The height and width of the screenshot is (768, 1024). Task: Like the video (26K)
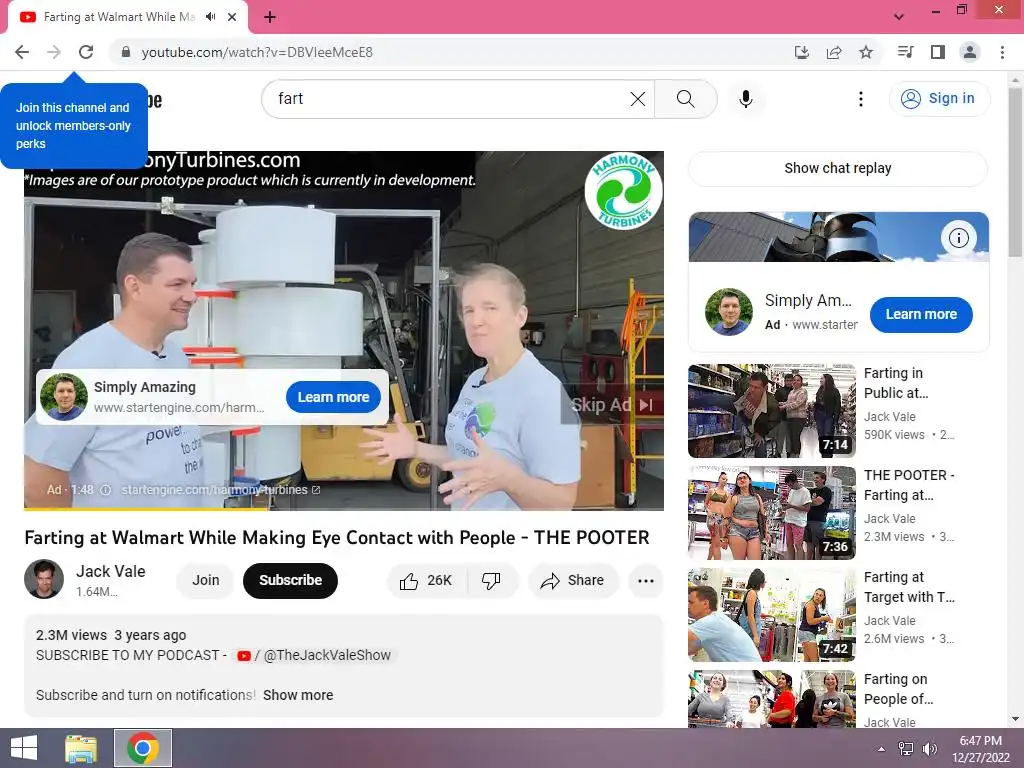click(427, 581)
